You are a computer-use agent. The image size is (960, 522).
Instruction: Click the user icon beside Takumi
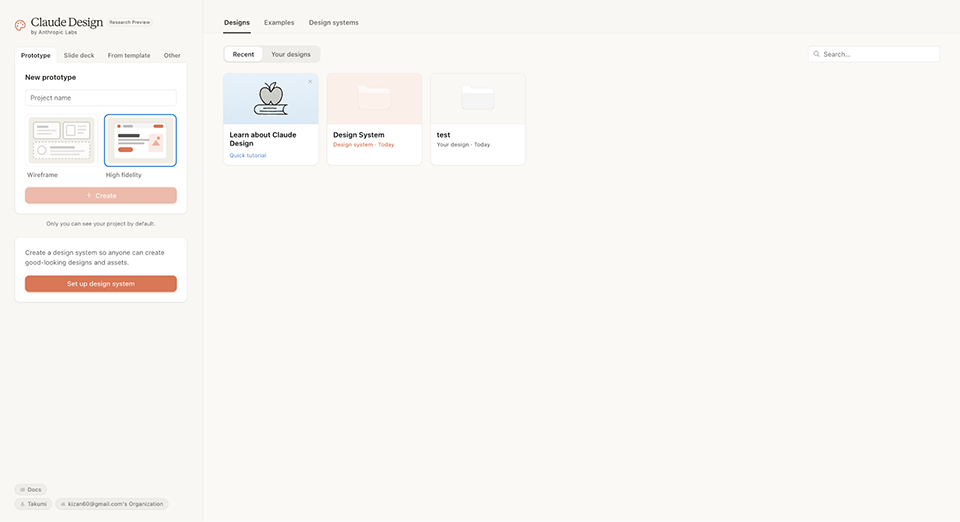23,504
